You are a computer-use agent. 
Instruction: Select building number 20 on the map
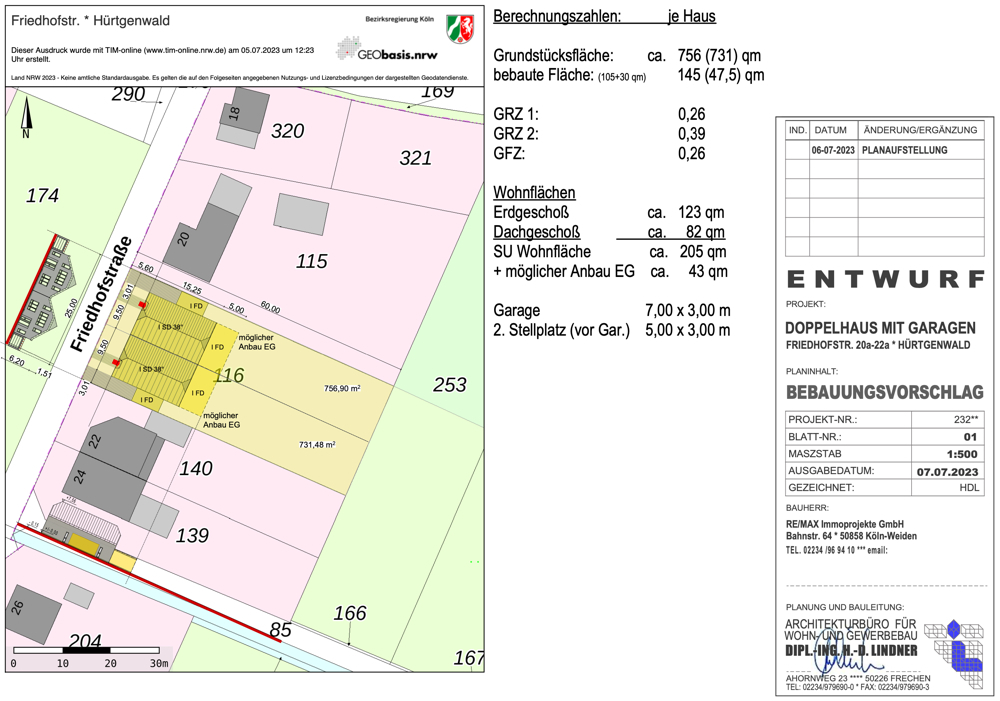(184, 239)
